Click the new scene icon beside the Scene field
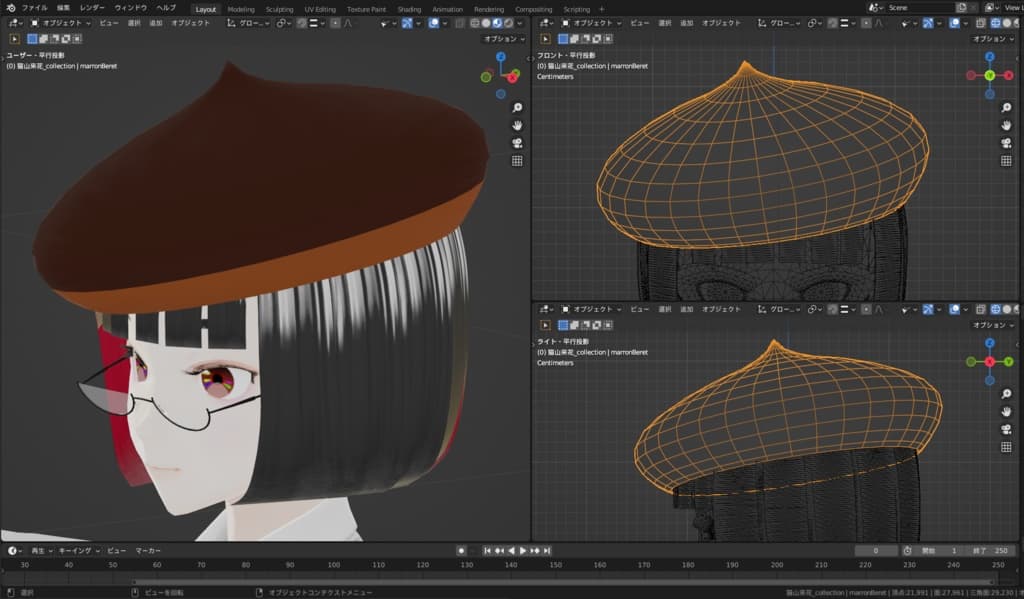The height and width of the screenshot is (599, 1024). point(961,8)
